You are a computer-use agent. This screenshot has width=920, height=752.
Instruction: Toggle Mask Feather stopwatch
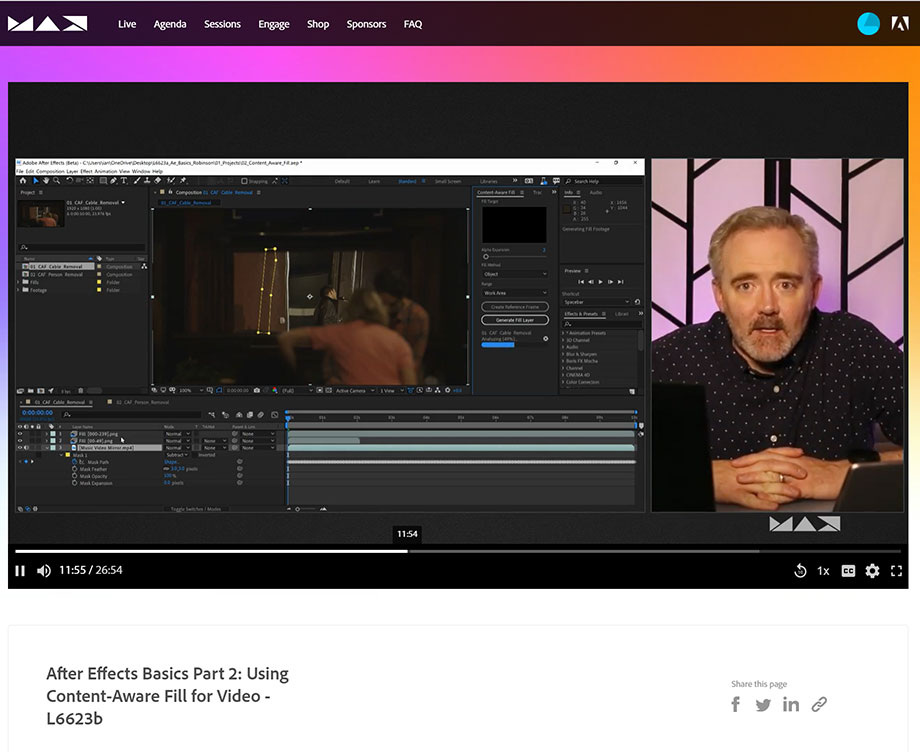click(75, 469)
